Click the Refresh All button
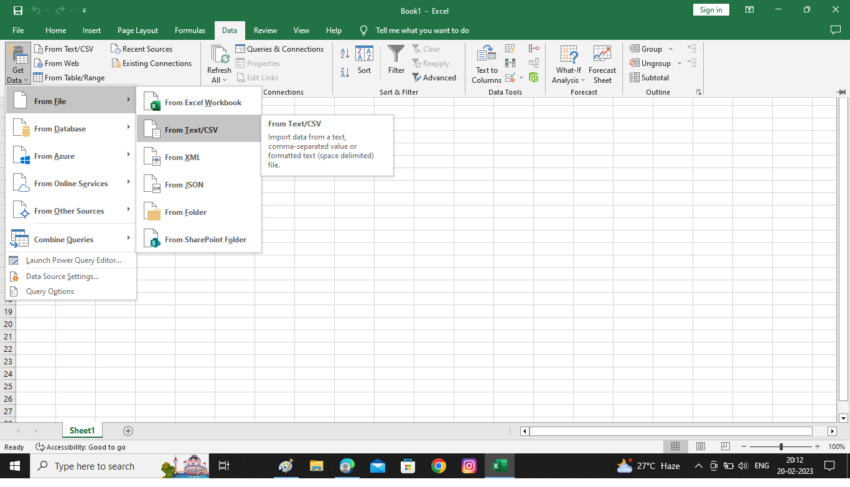 click(219, 64)
